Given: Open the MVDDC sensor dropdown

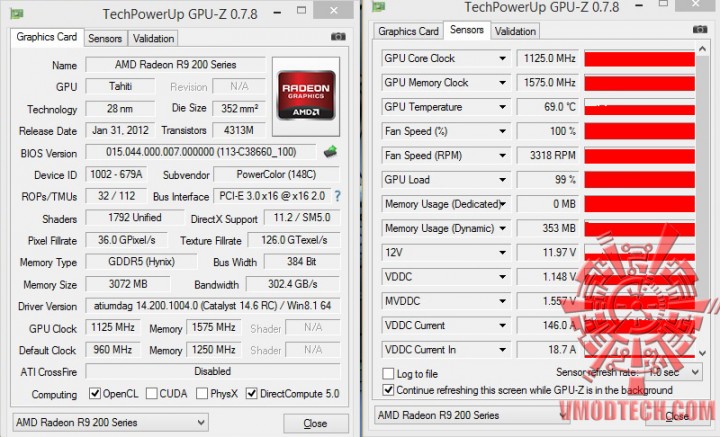Looking at the screenshot, I should pos(502,301).
